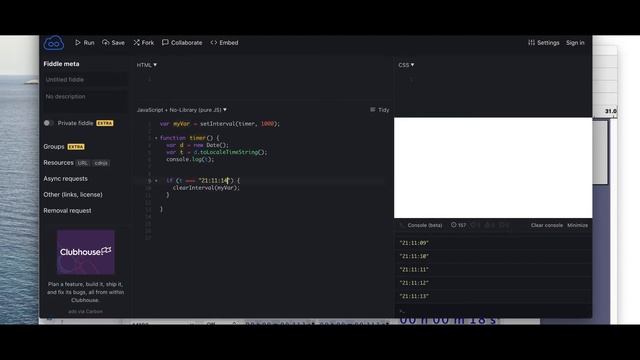Open the Settings menu

[544, 42]
